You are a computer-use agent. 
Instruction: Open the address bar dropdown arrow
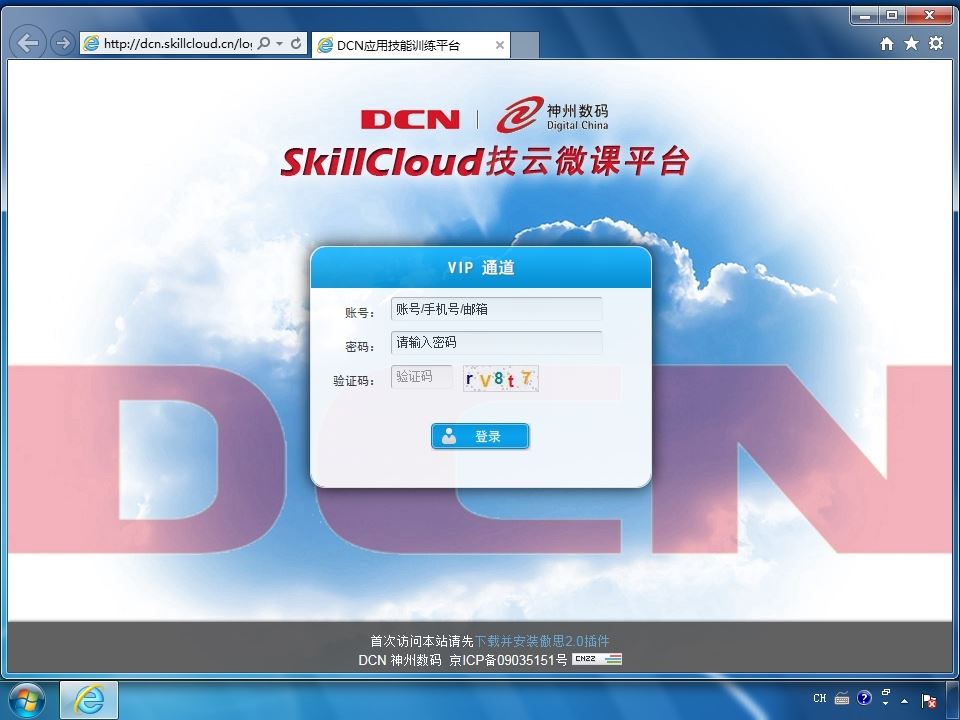[280, 43]
